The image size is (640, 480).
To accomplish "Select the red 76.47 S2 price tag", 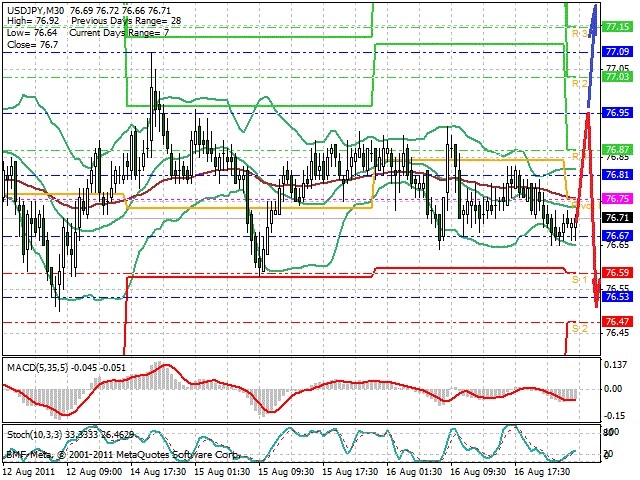I will [618, 322].
